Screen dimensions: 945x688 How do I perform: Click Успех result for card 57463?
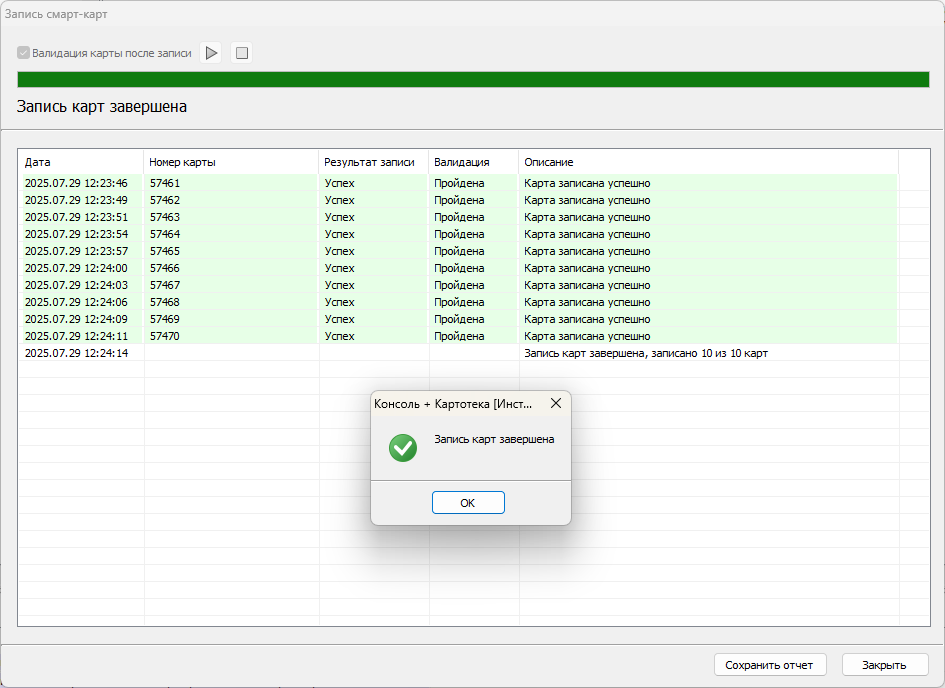click(x=340, y=217)
